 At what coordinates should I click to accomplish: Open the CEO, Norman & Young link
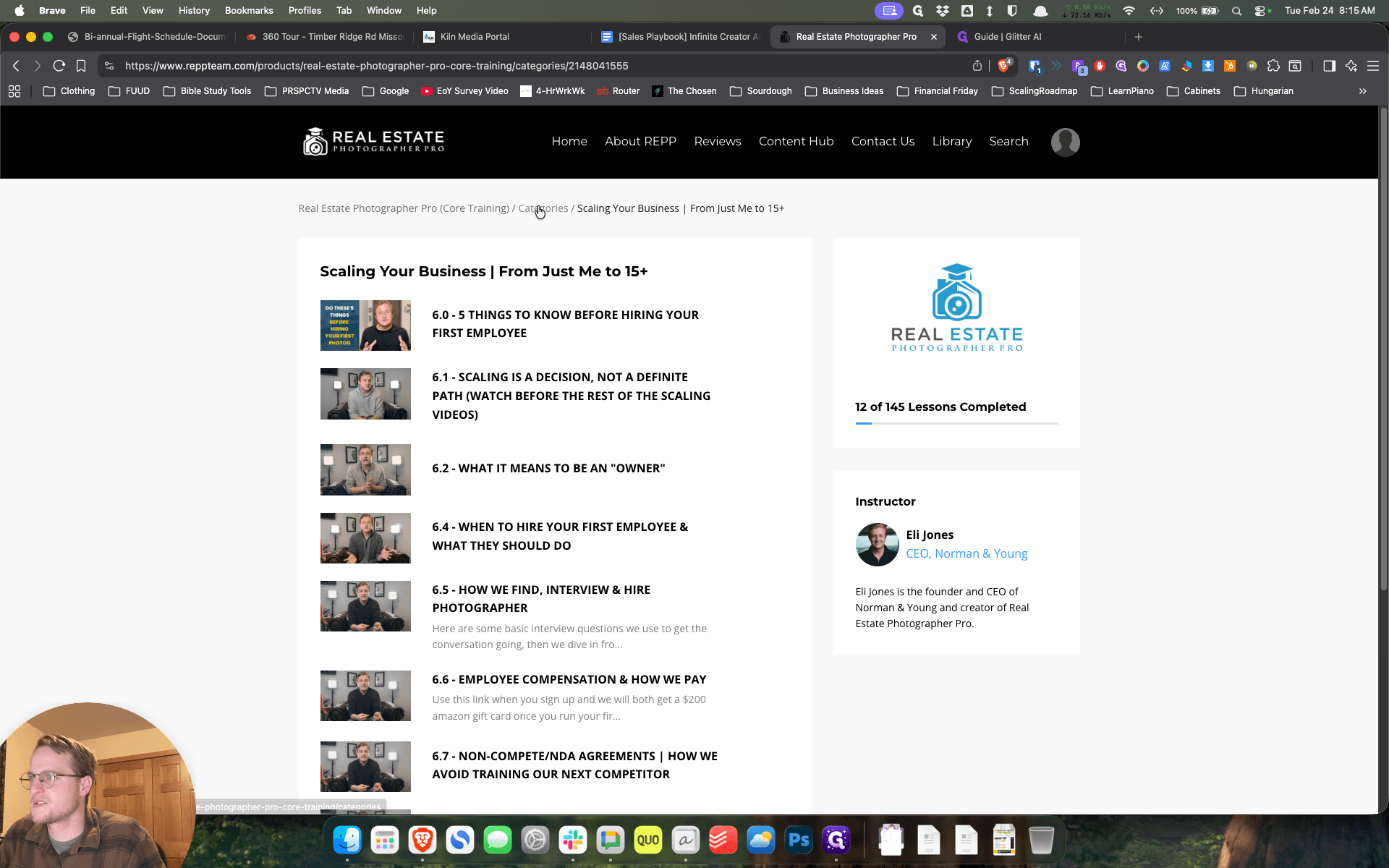pyautogui.click(x=967, y=553)
